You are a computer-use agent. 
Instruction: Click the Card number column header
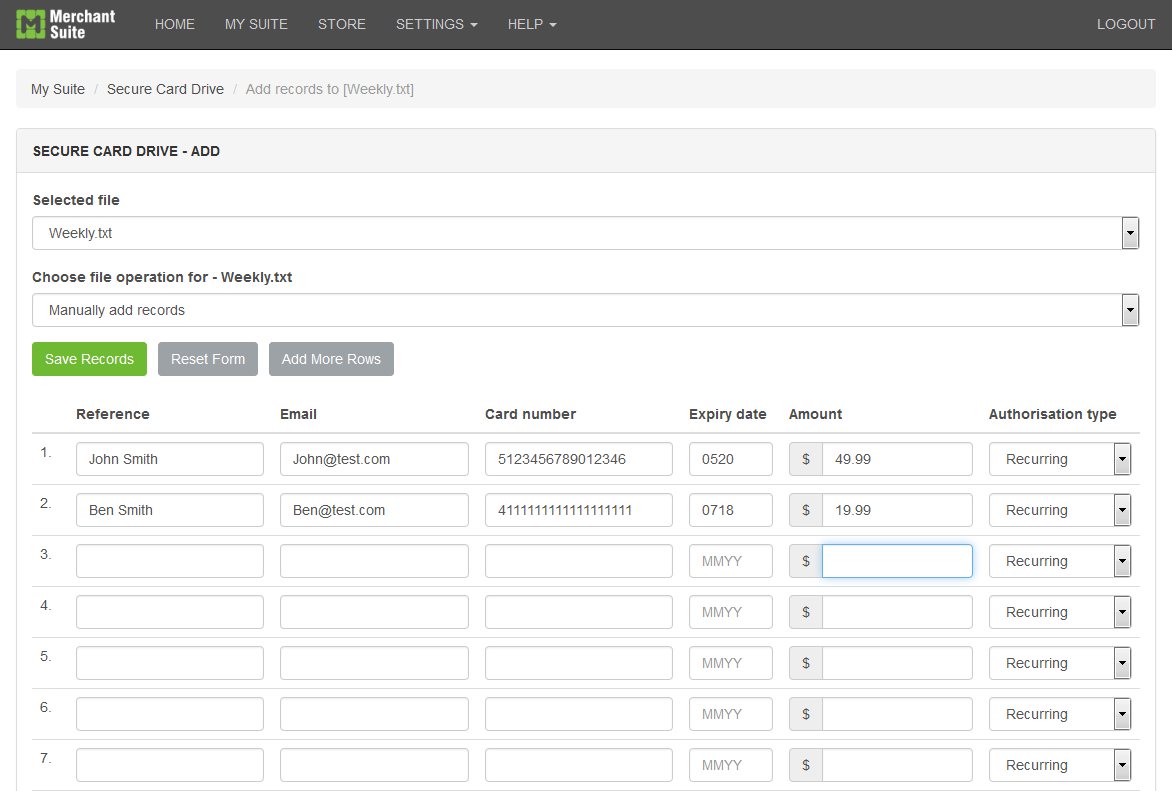pyautogui.click(x=531, y=414)
